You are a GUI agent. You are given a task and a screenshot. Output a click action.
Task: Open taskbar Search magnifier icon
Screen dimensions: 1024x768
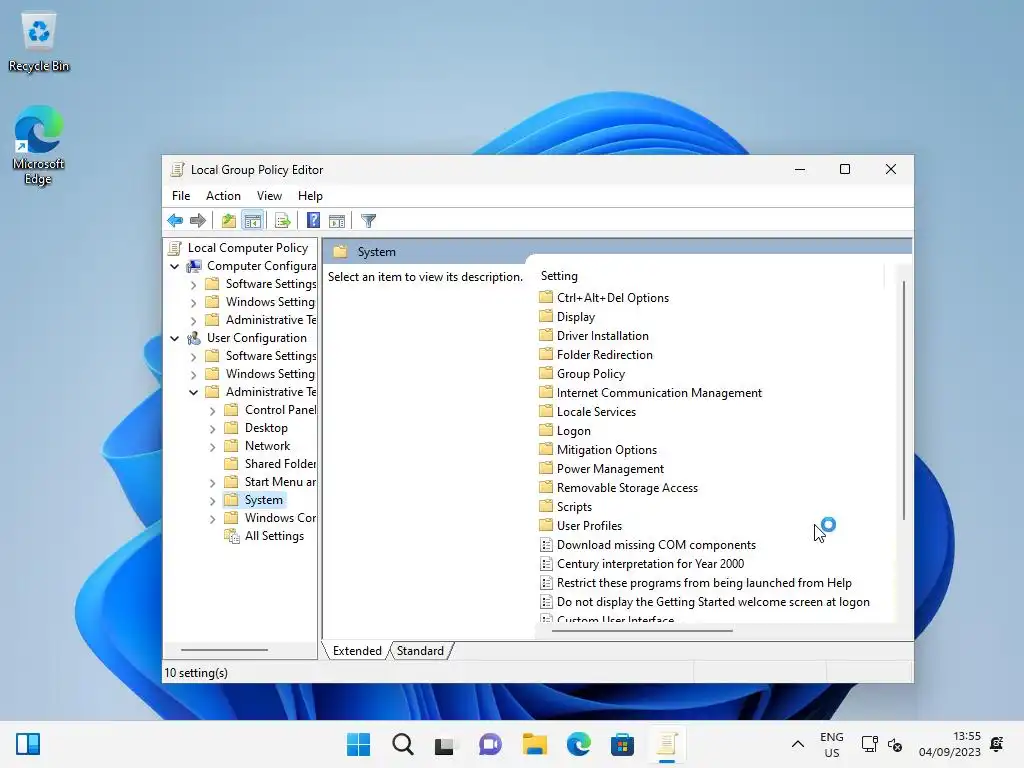pyautogui.click(x=403, y=744)
